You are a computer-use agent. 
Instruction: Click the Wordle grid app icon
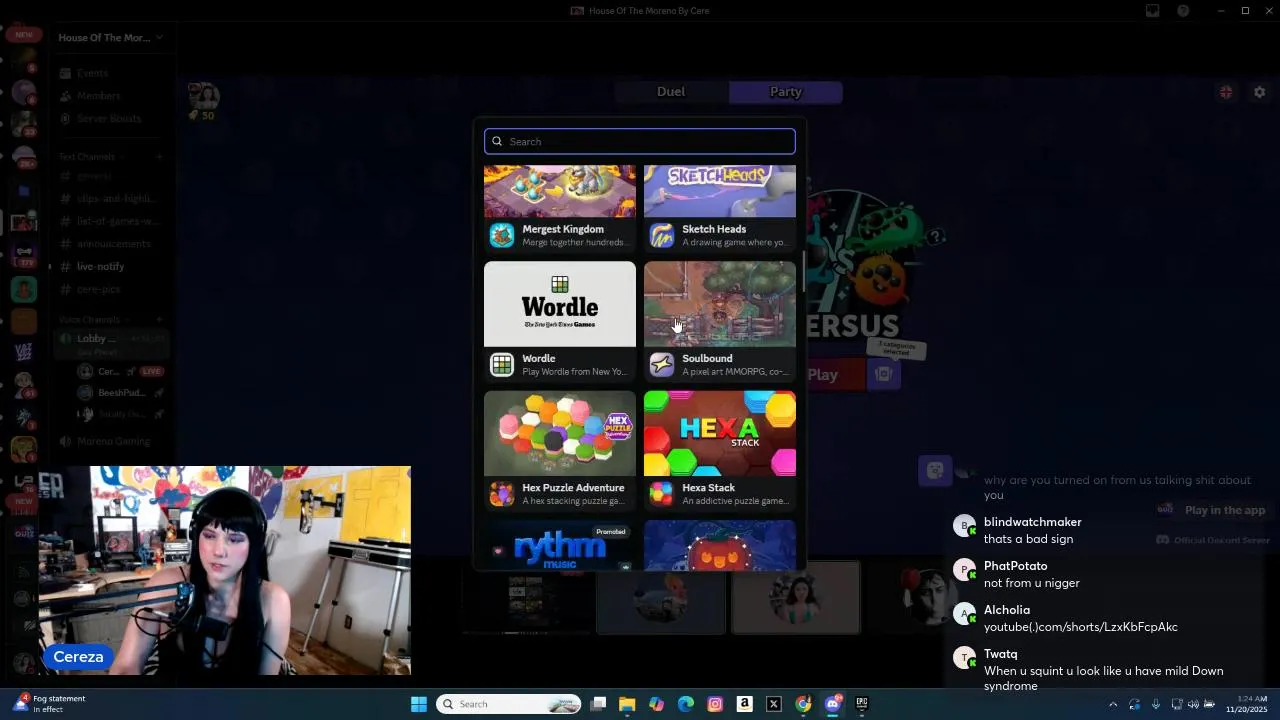point(502,365)
